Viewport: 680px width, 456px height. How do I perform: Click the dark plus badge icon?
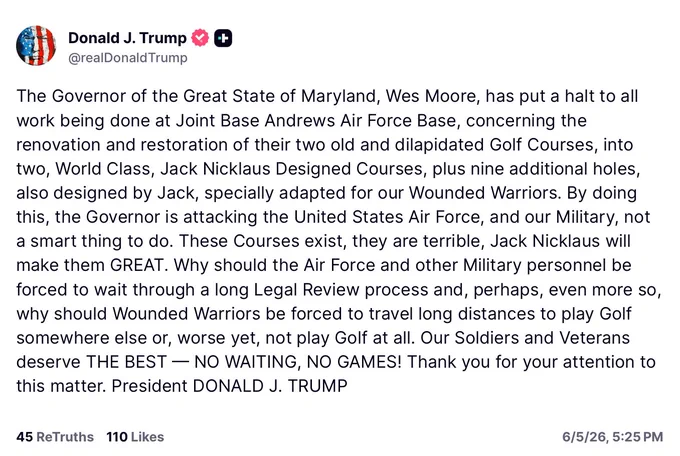(x=223, y=38)
